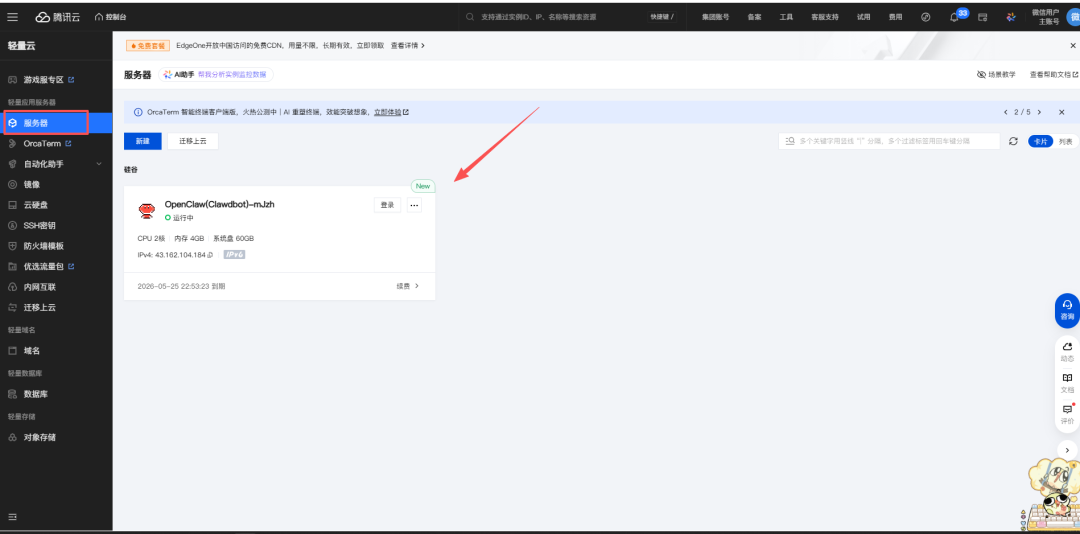Viewport: 1080px width, 534px height.
Task: Click the 腾讯云 cloud logo
Action: pos(58,17)
